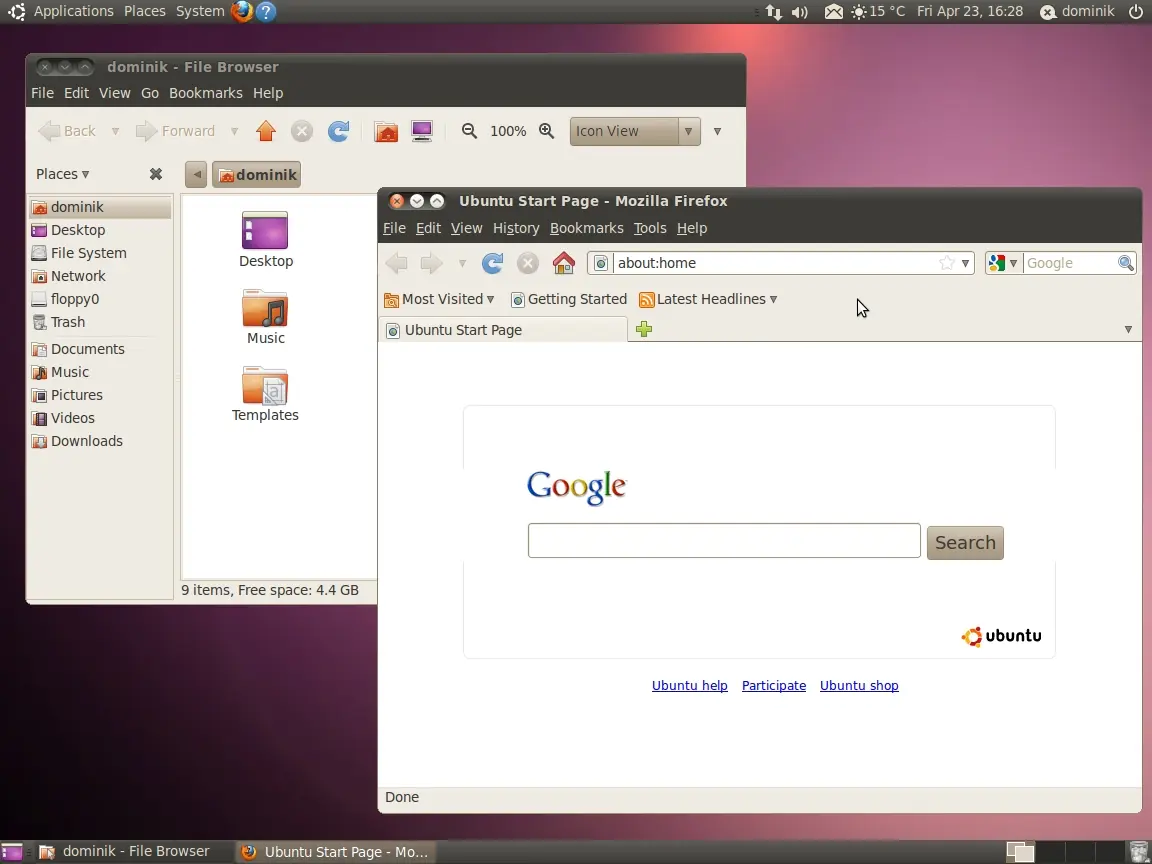The image size is (1152, 864).
Task: Open the search engine selector dropdown
Action: click(x=1003, y=263)
